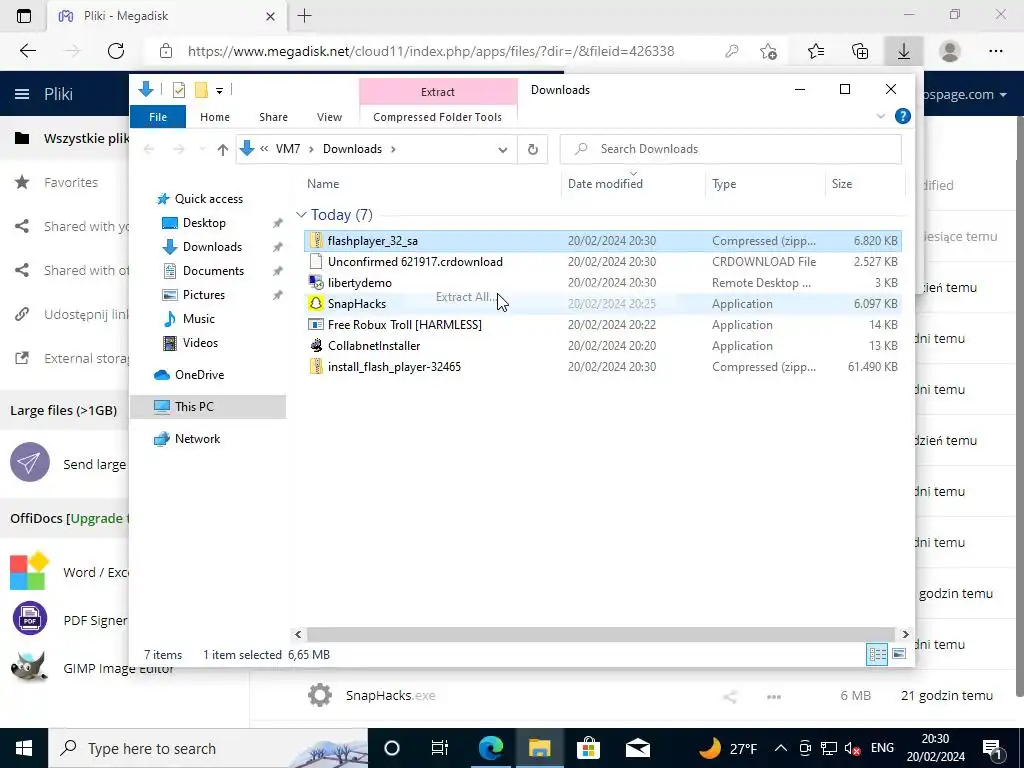Open Microsoft Store from taskbar
Image resolution: width=1024 pixels, height=768 pixels.
click(x=588, y=748)
